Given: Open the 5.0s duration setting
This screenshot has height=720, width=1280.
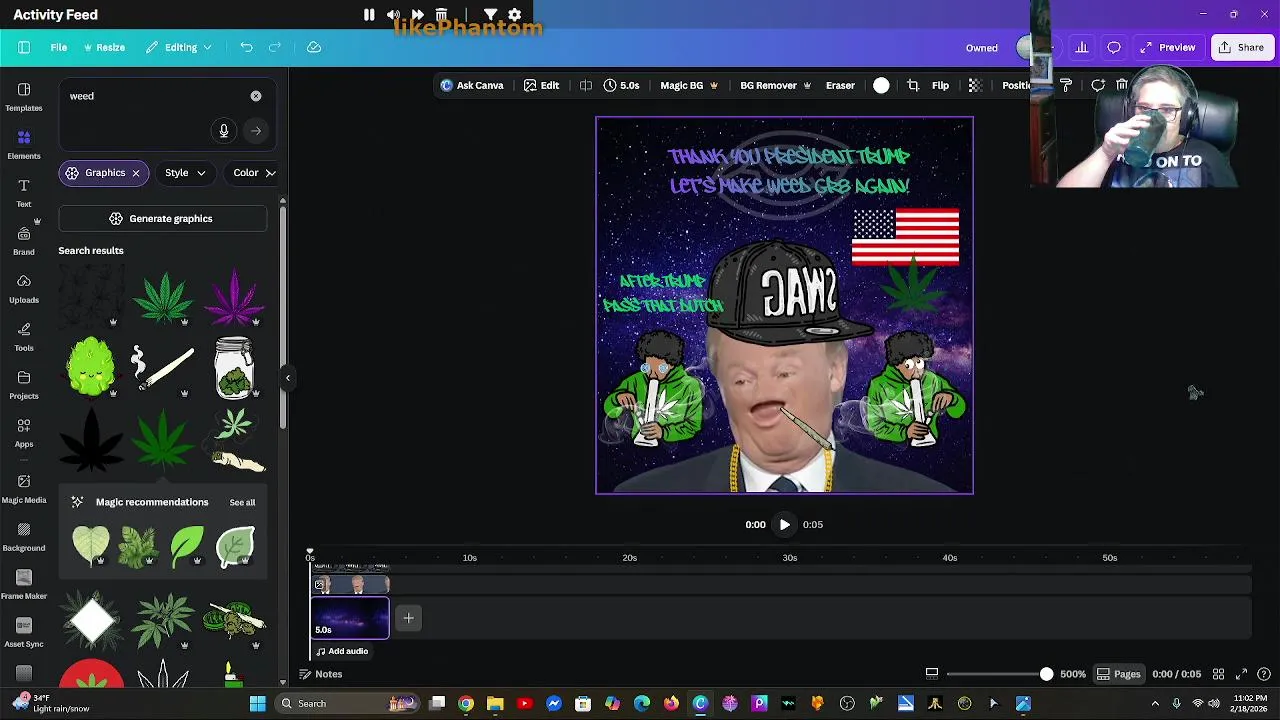Looking at the screenshot, I should click(x=621, y=86).
